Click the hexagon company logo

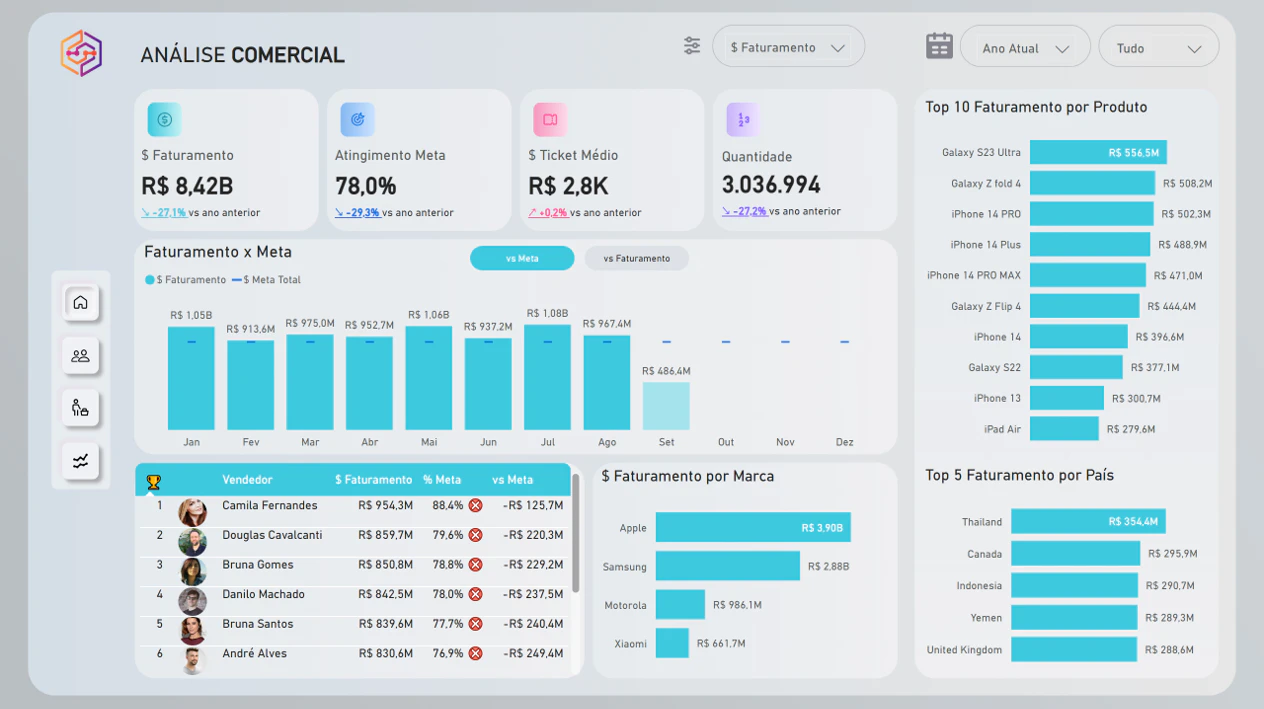coord(81,53)
